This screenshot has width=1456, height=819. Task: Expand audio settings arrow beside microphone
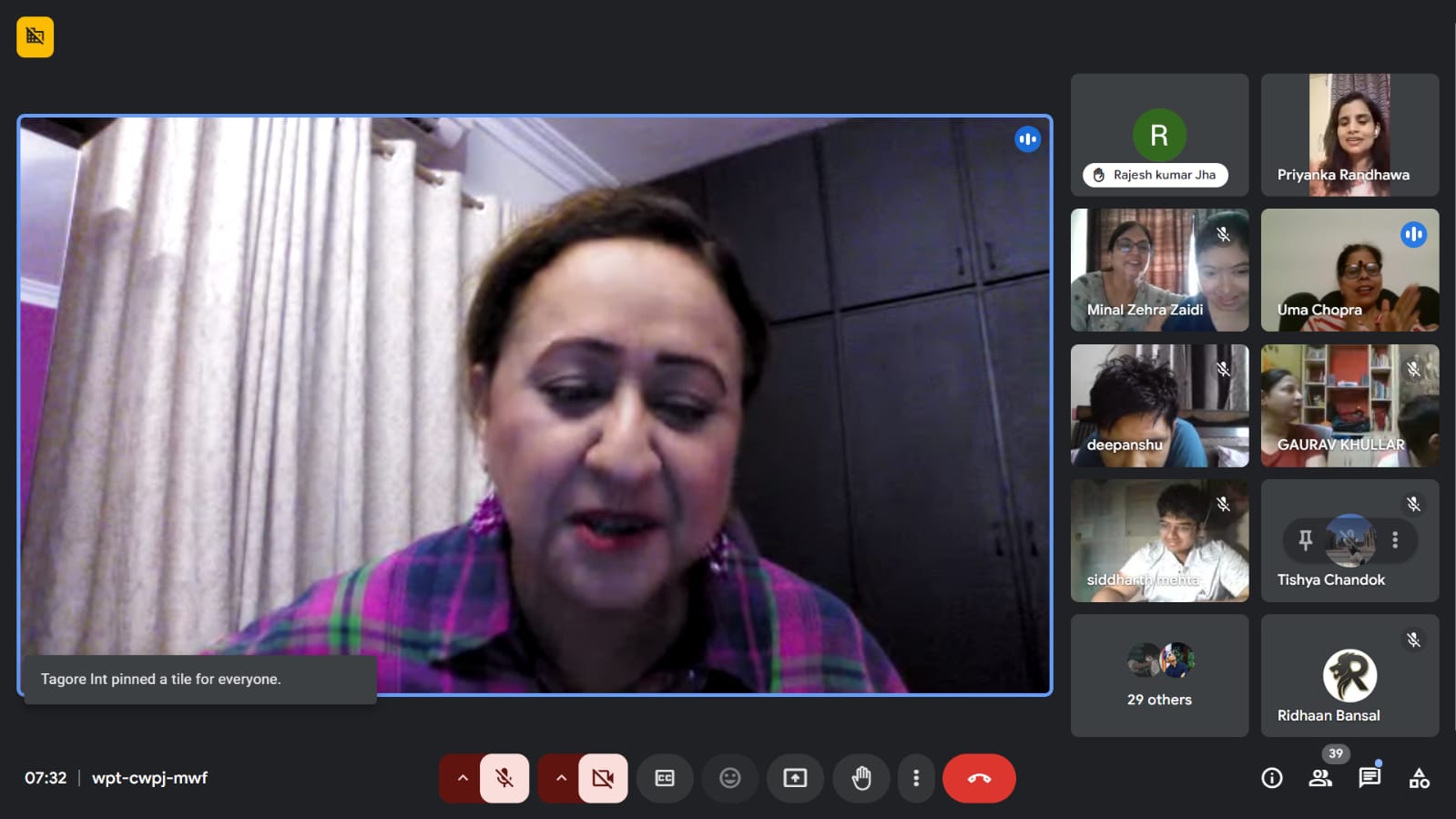click(x=463, y=778)
